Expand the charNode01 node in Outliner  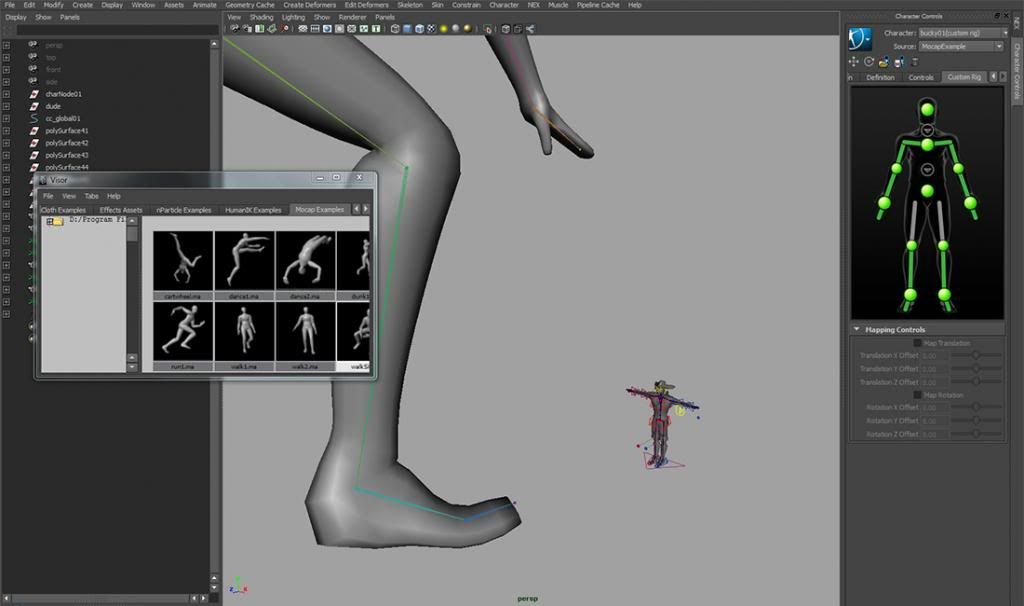pyautogui.click(x=6, y=94)
